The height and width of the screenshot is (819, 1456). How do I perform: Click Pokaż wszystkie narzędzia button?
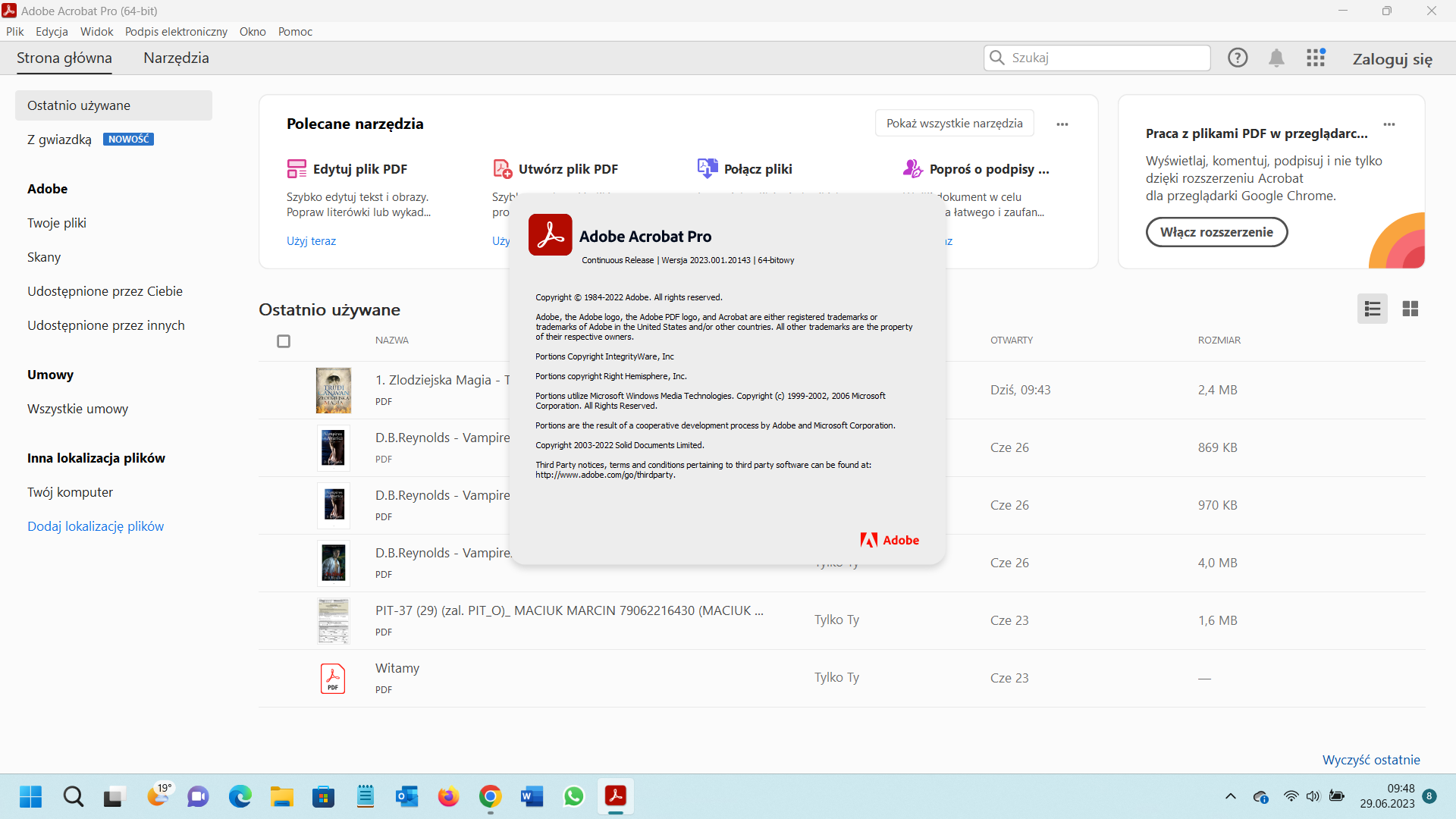(955, 124)
